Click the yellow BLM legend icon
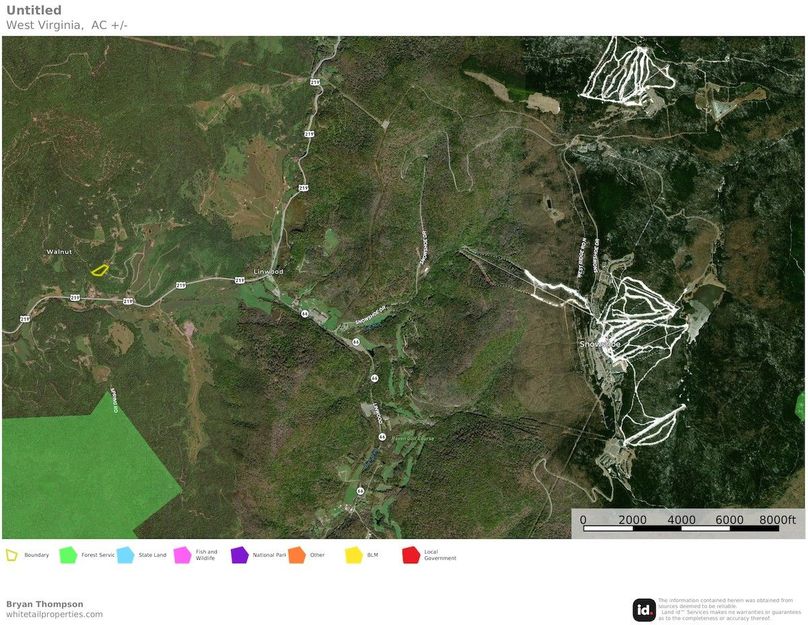 point(353,555)
